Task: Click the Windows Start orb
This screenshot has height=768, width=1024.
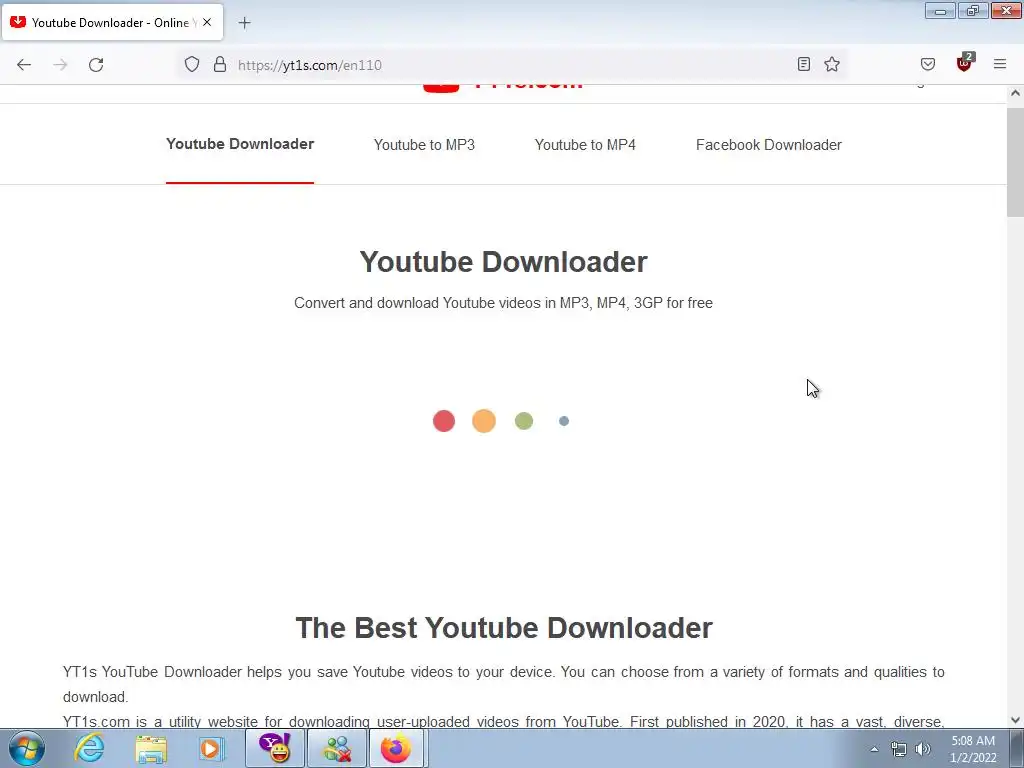Action: [27, 748]
